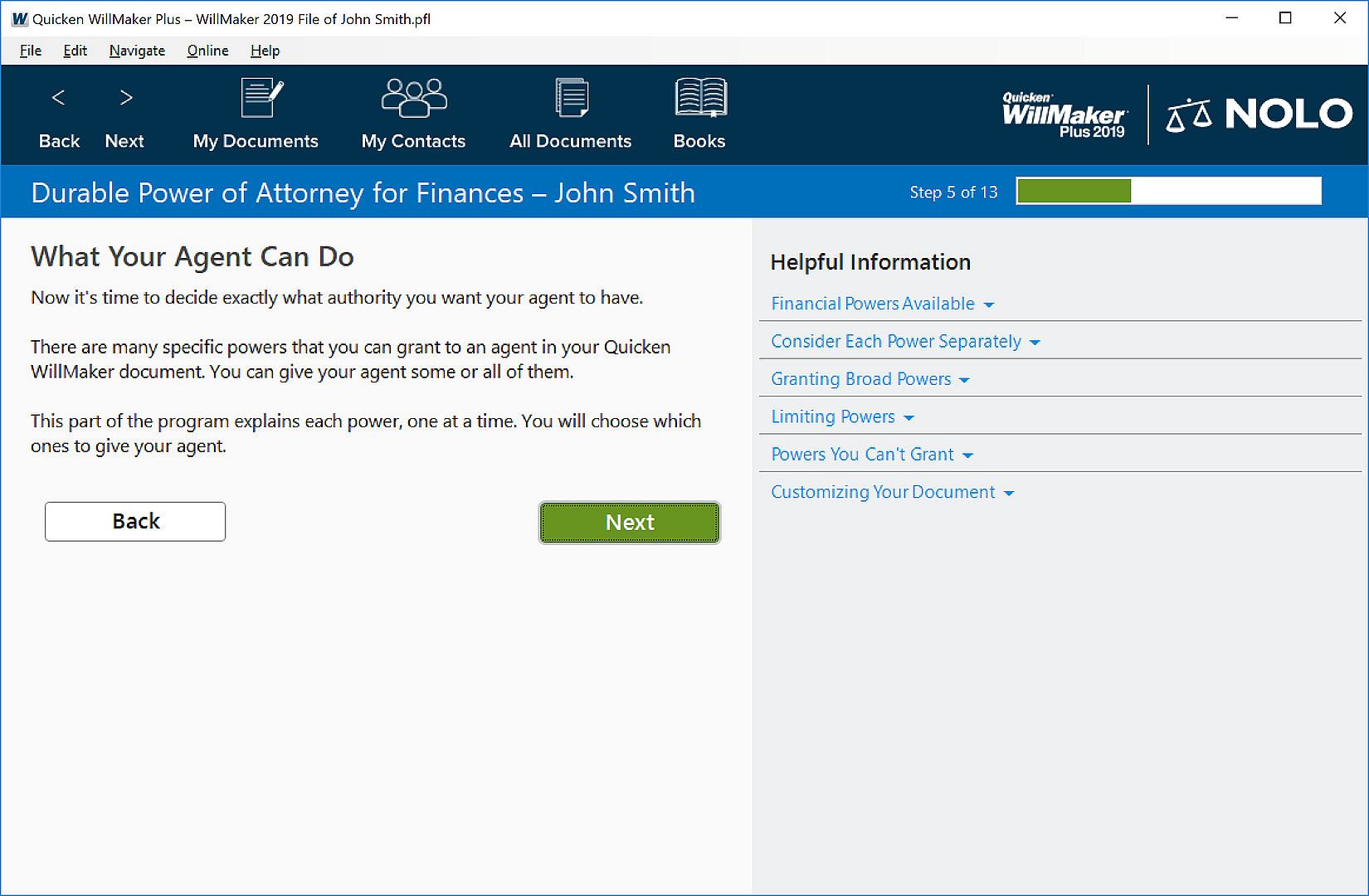
Task: Close the WillMaker window
Action: click(1340, 18)
